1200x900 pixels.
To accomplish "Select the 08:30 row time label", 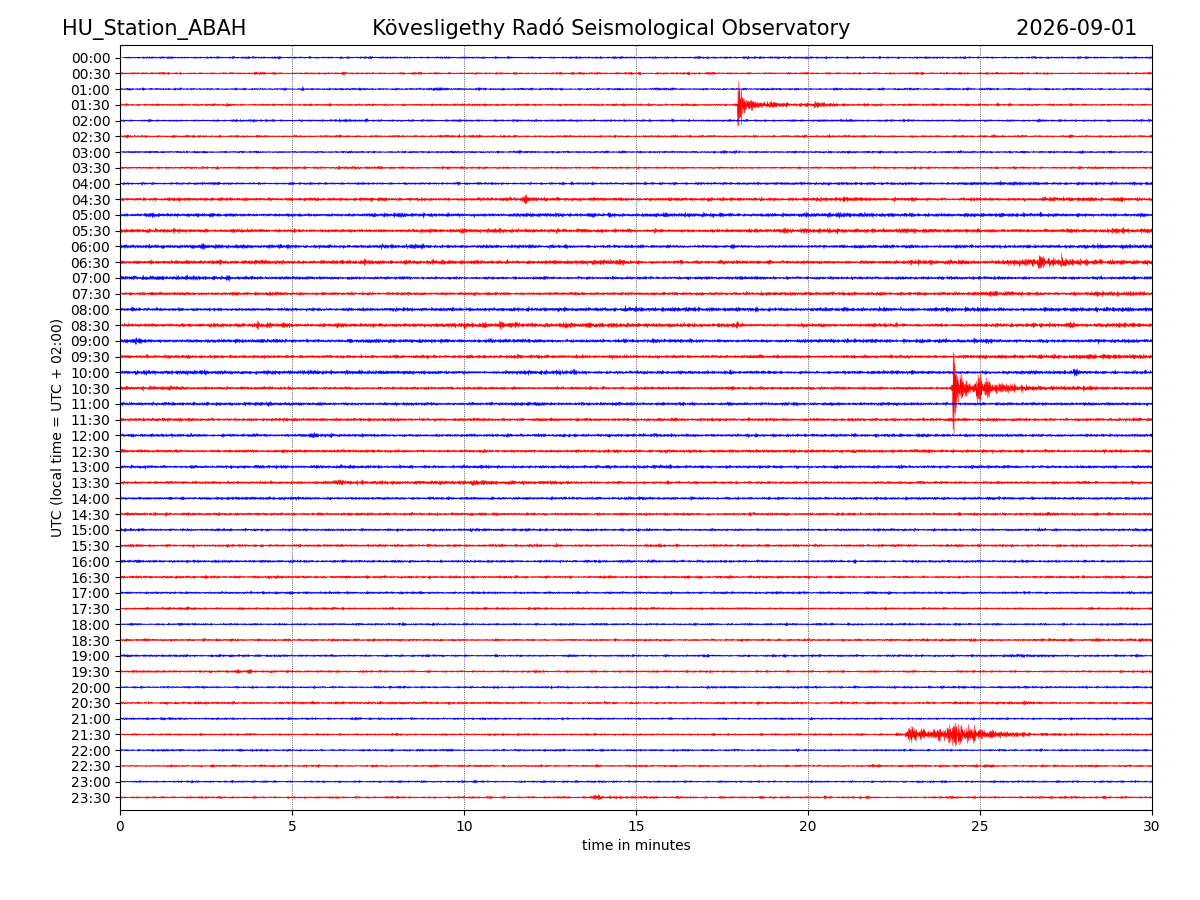I will [90, 326].
